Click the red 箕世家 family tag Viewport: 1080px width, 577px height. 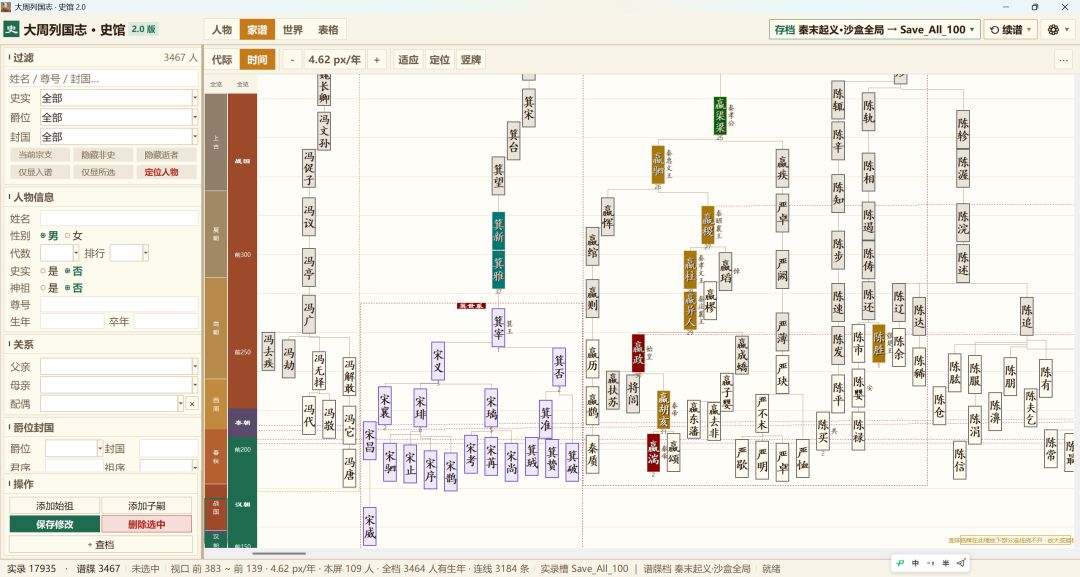tap(472, 306)
